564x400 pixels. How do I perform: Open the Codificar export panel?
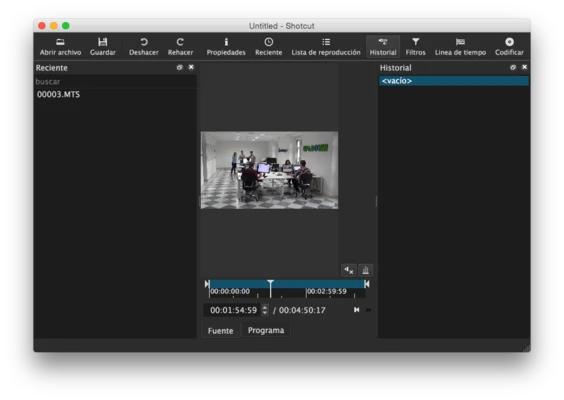(509, 47)
